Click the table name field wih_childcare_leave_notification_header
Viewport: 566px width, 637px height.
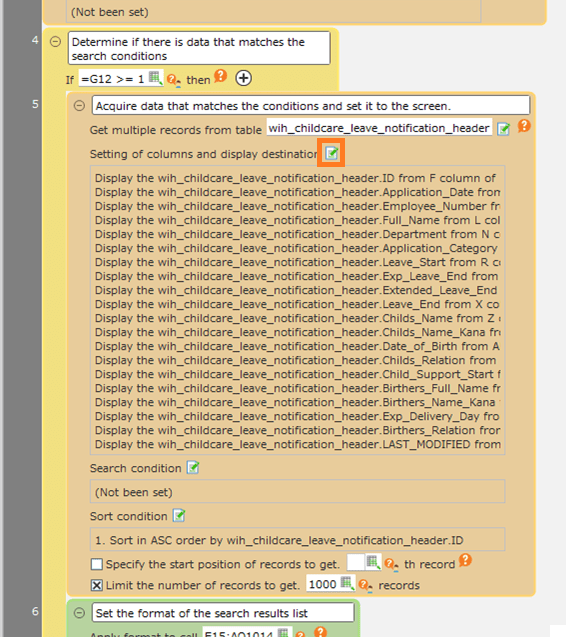point(380,128)
